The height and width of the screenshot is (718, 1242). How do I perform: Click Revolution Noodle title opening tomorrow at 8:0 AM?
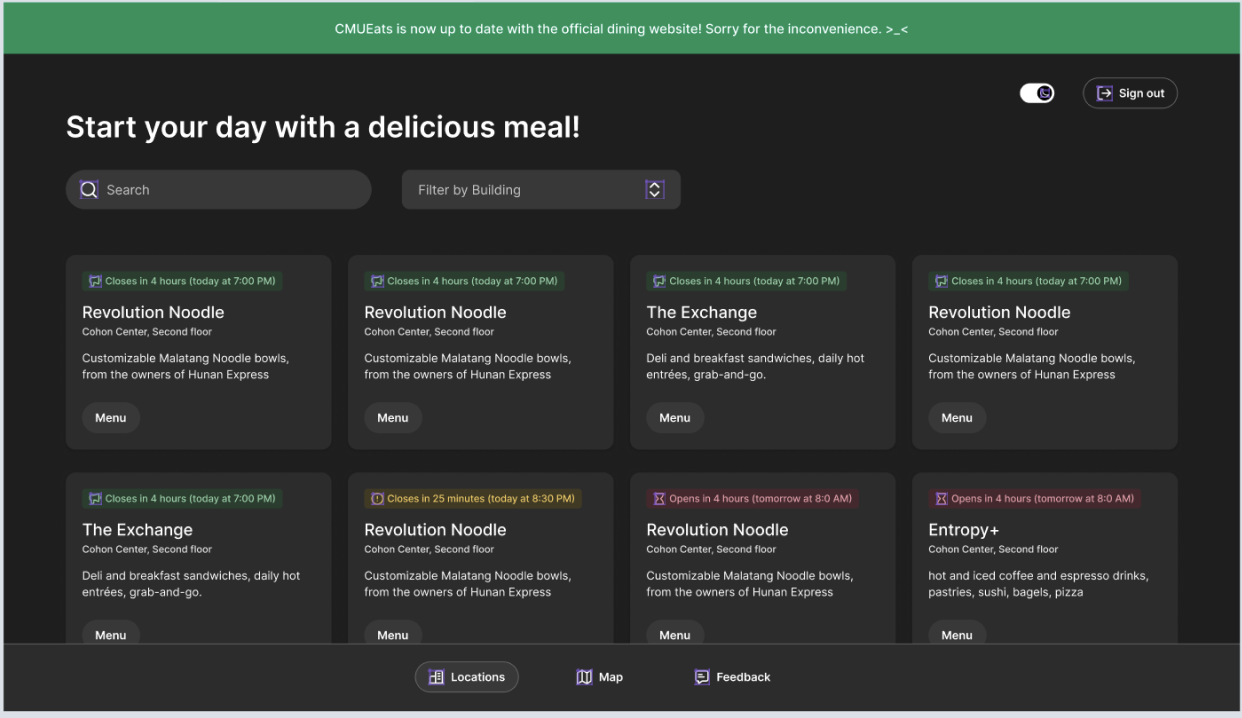click(717, 530)
